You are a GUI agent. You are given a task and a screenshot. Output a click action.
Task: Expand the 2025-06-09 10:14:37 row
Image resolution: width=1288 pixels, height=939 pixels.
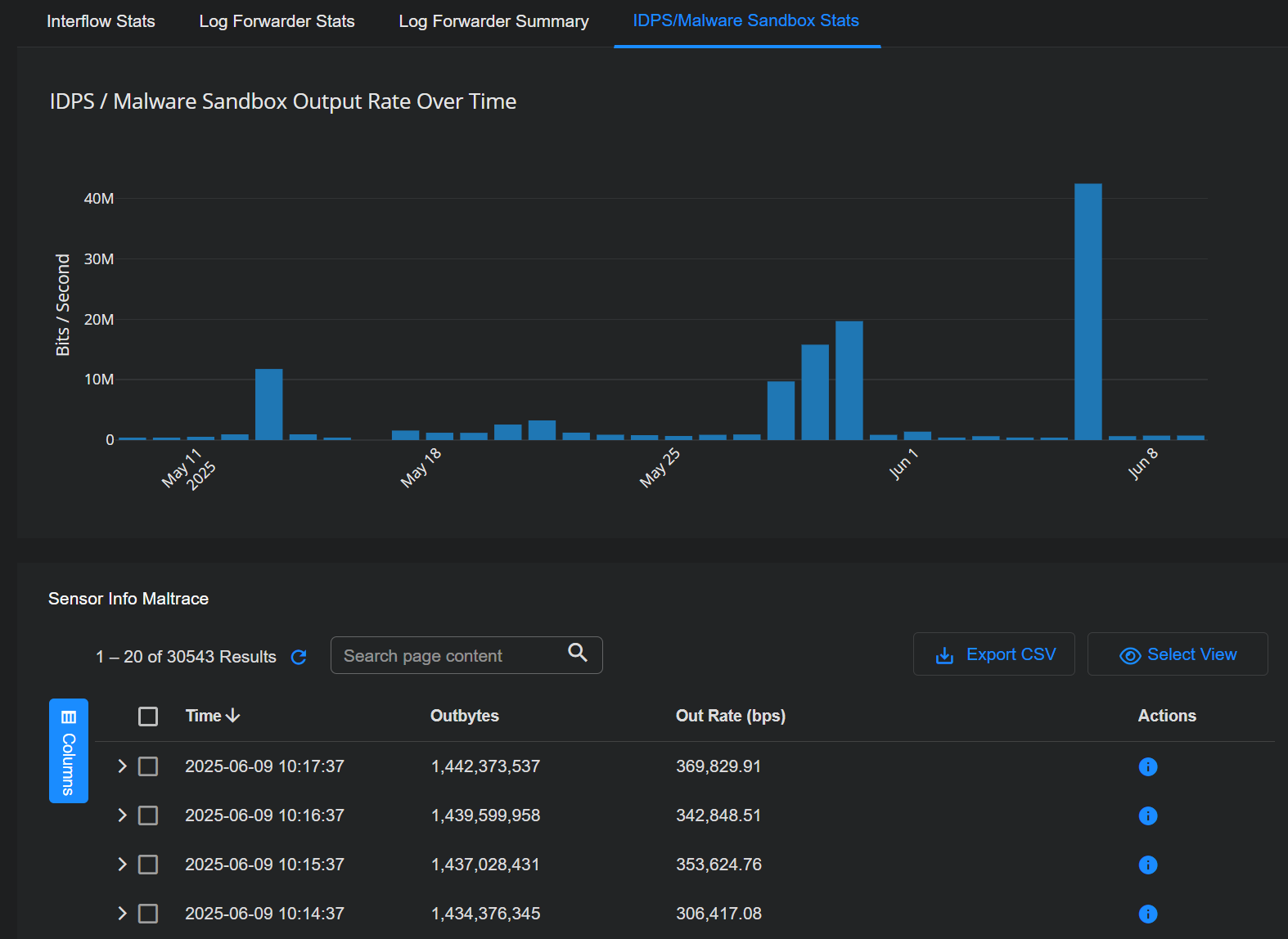tap(122, 914)
